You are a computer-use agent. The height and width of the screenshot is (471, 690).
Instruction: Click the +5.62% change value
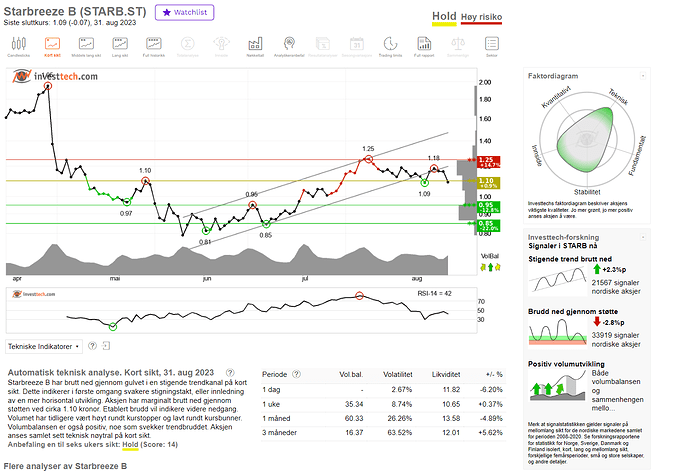click(490, 432)
